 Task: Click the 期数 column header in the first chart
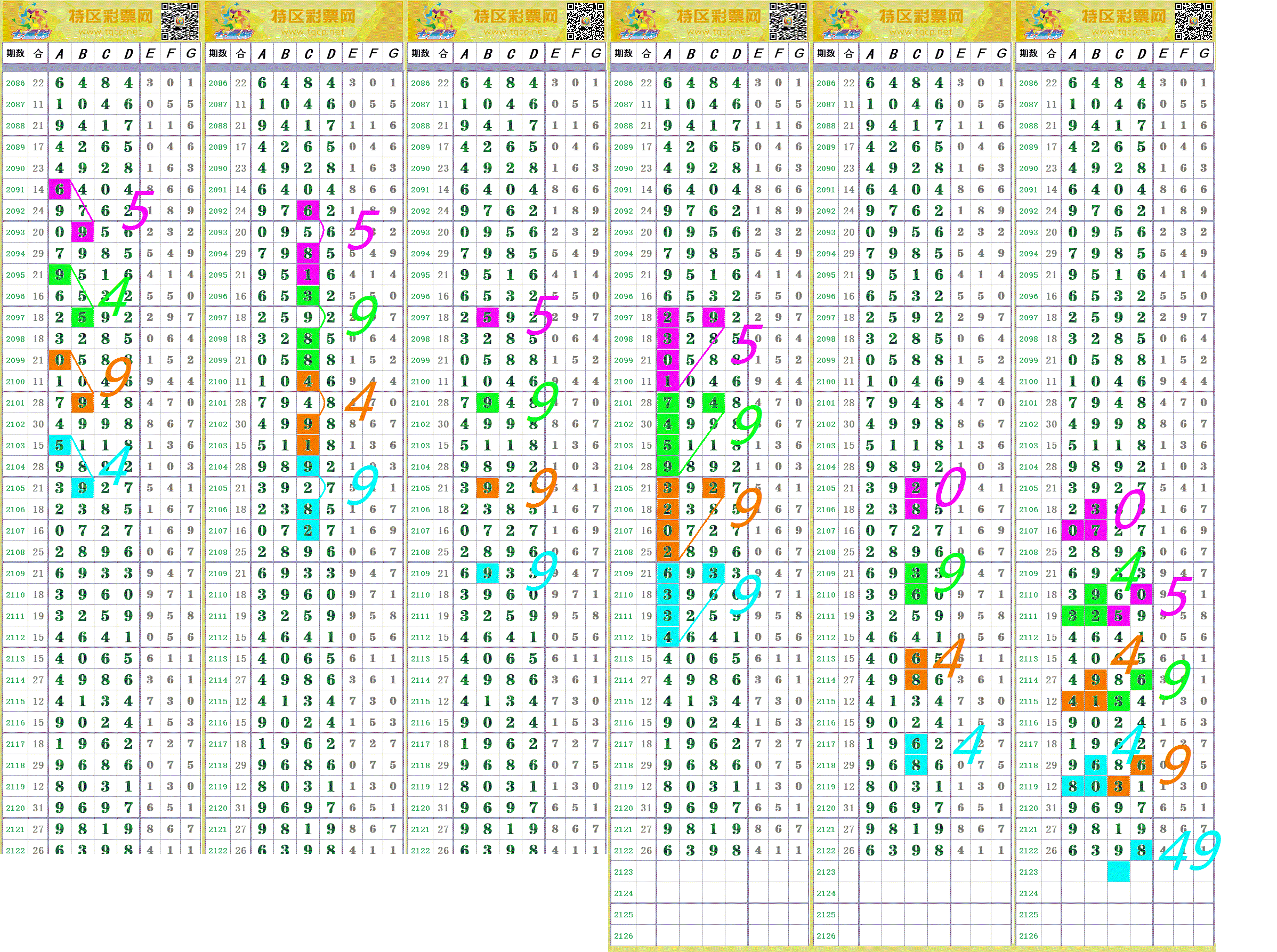point(15,54)
